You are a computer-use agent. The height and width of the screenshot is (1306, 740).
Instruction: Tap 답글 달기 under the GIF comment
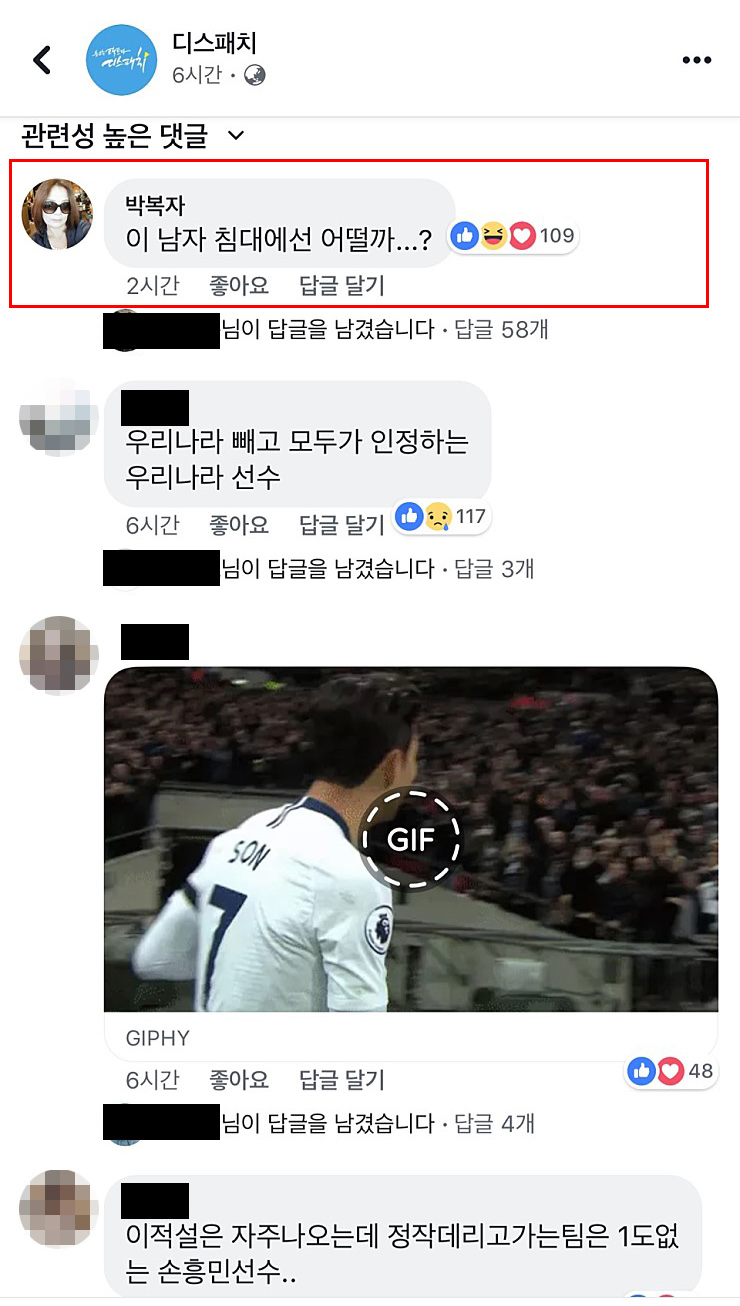[x=342, y=1080]
